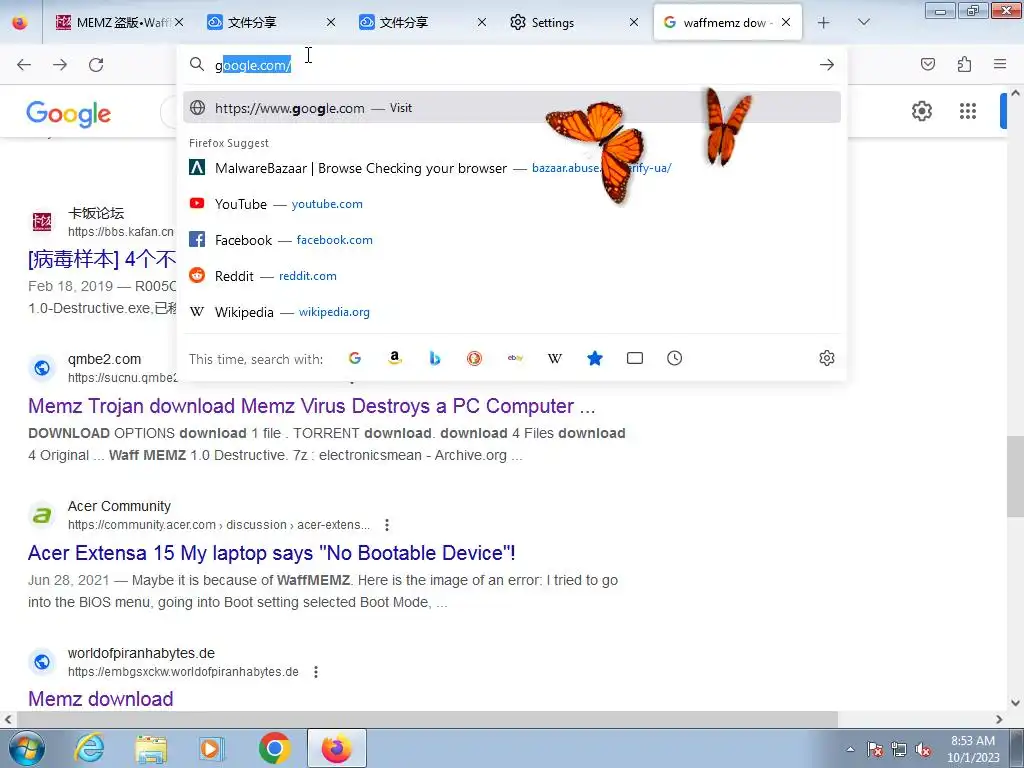This screenshot has height=768, width=1024.
Task: Search this time with Amazon icon
Action: 394,358
